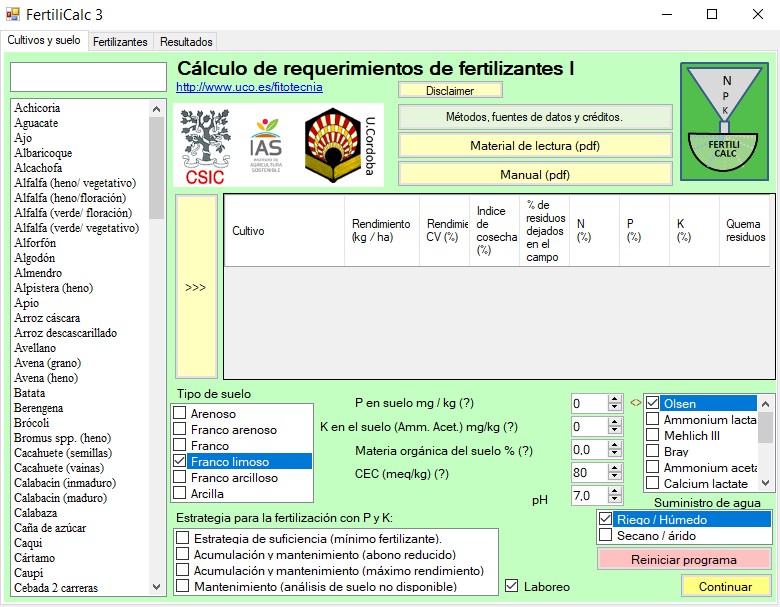
Task: Click the U.Cordoba crest logo
Action: [340, 145]
